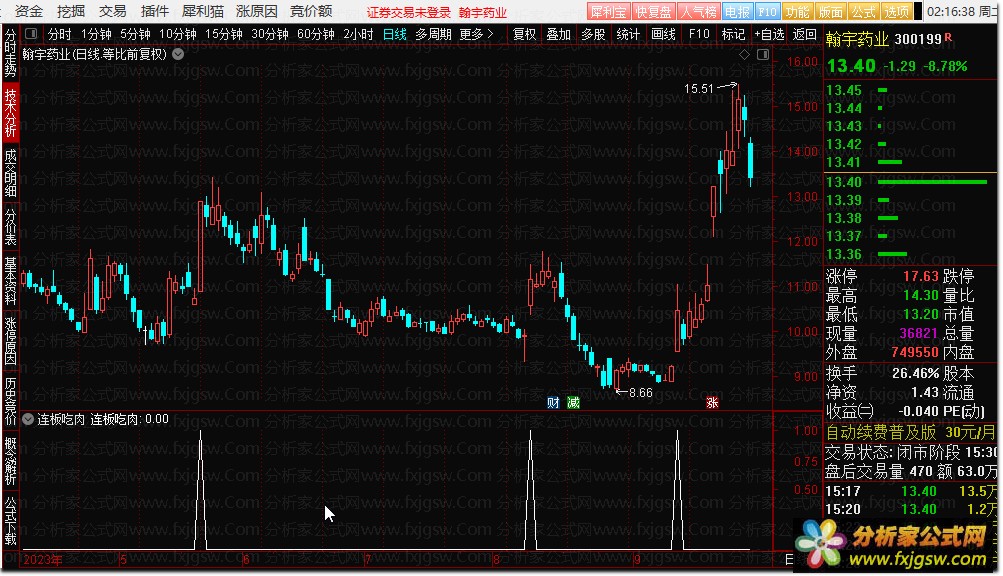
Task: Select 5分钟 period
Action: (135, 34)
